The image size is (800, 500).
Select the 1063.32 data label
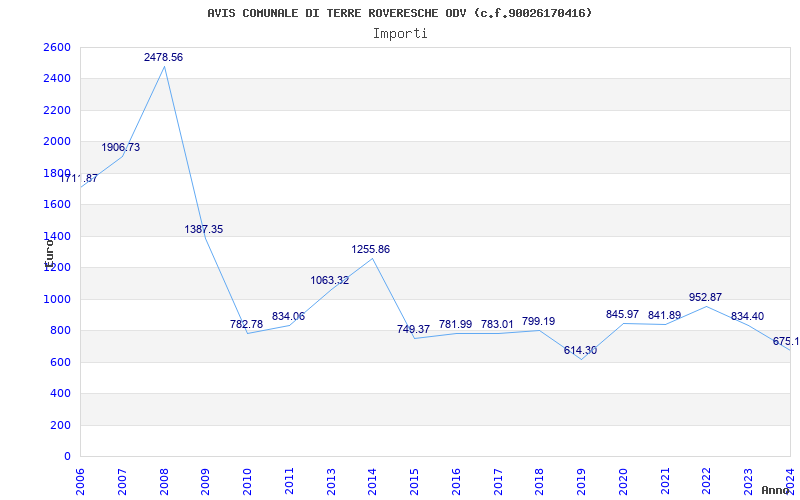[330, 280]
